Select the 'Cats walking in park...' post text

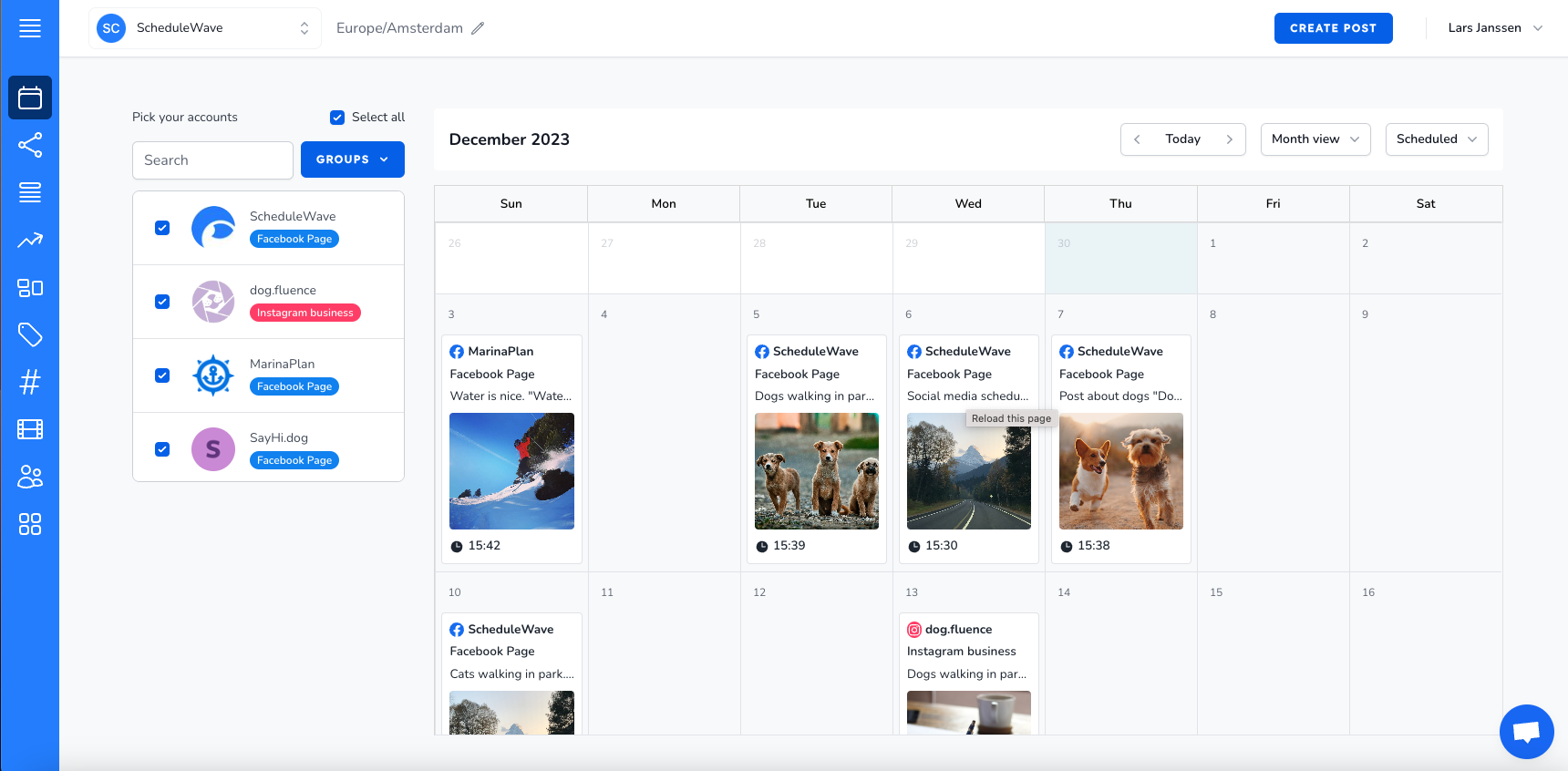(x=511, y=674)
